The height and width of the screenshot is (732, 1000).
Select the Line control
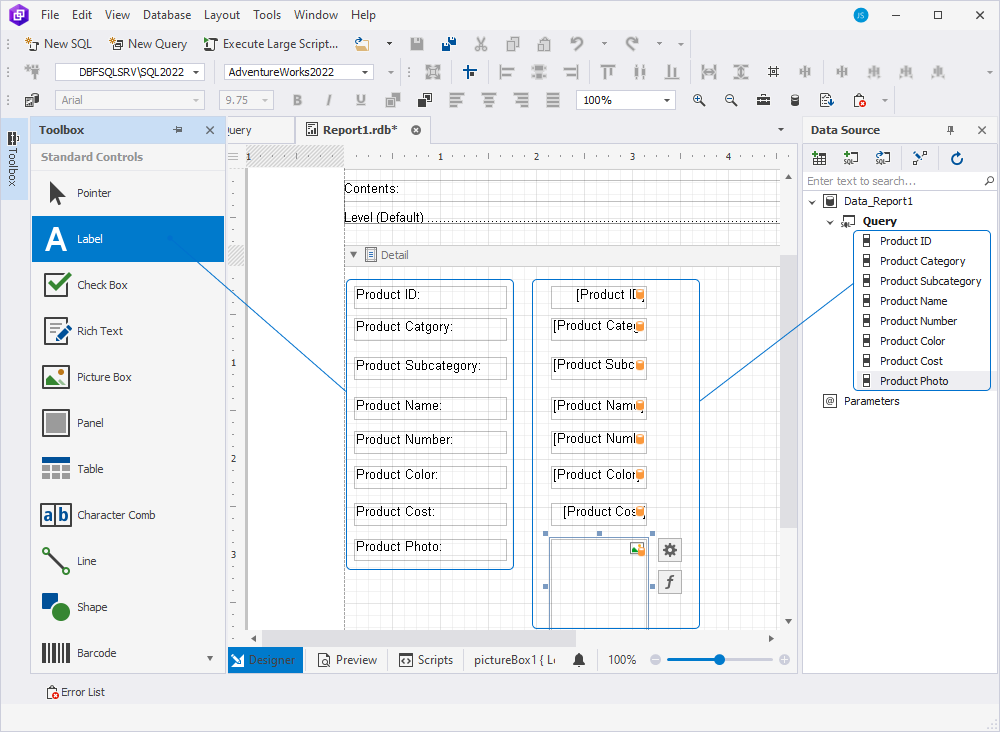coord(128,561)
